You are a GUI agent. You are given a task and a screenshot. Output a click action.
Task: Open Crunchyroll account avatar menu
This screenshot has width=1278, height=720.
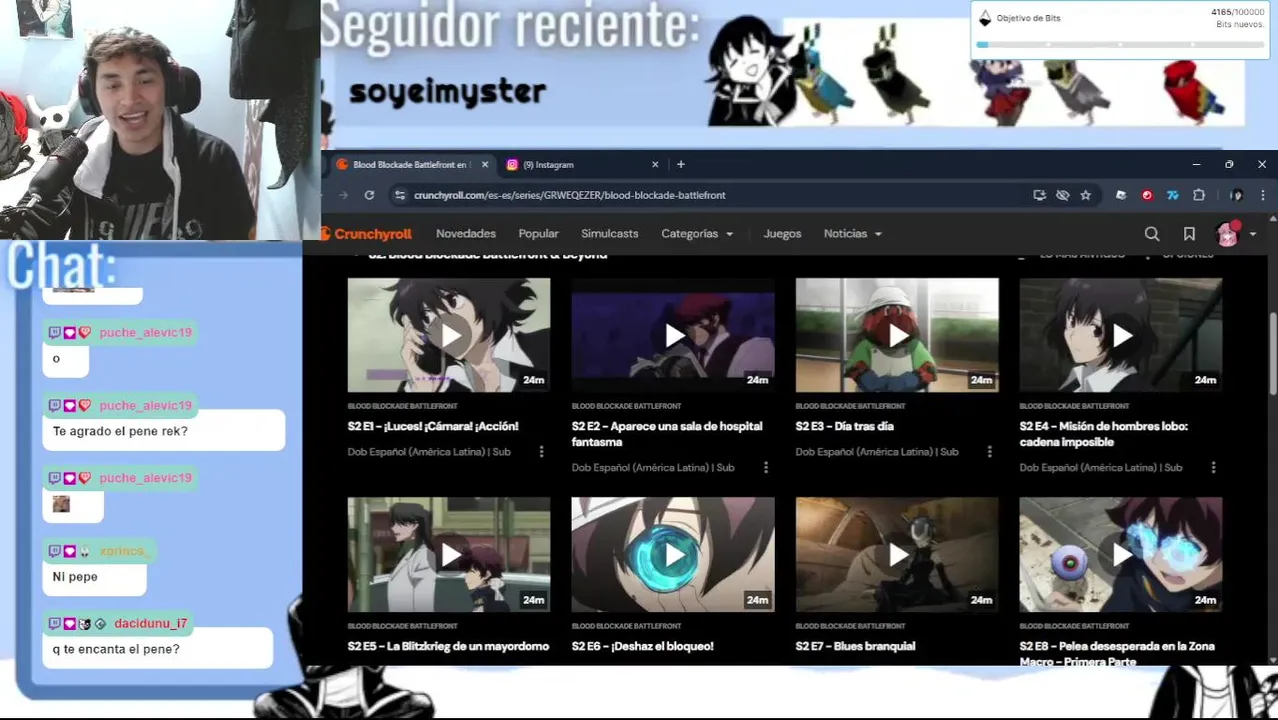pyautogui.click(x=1236, y=234)
